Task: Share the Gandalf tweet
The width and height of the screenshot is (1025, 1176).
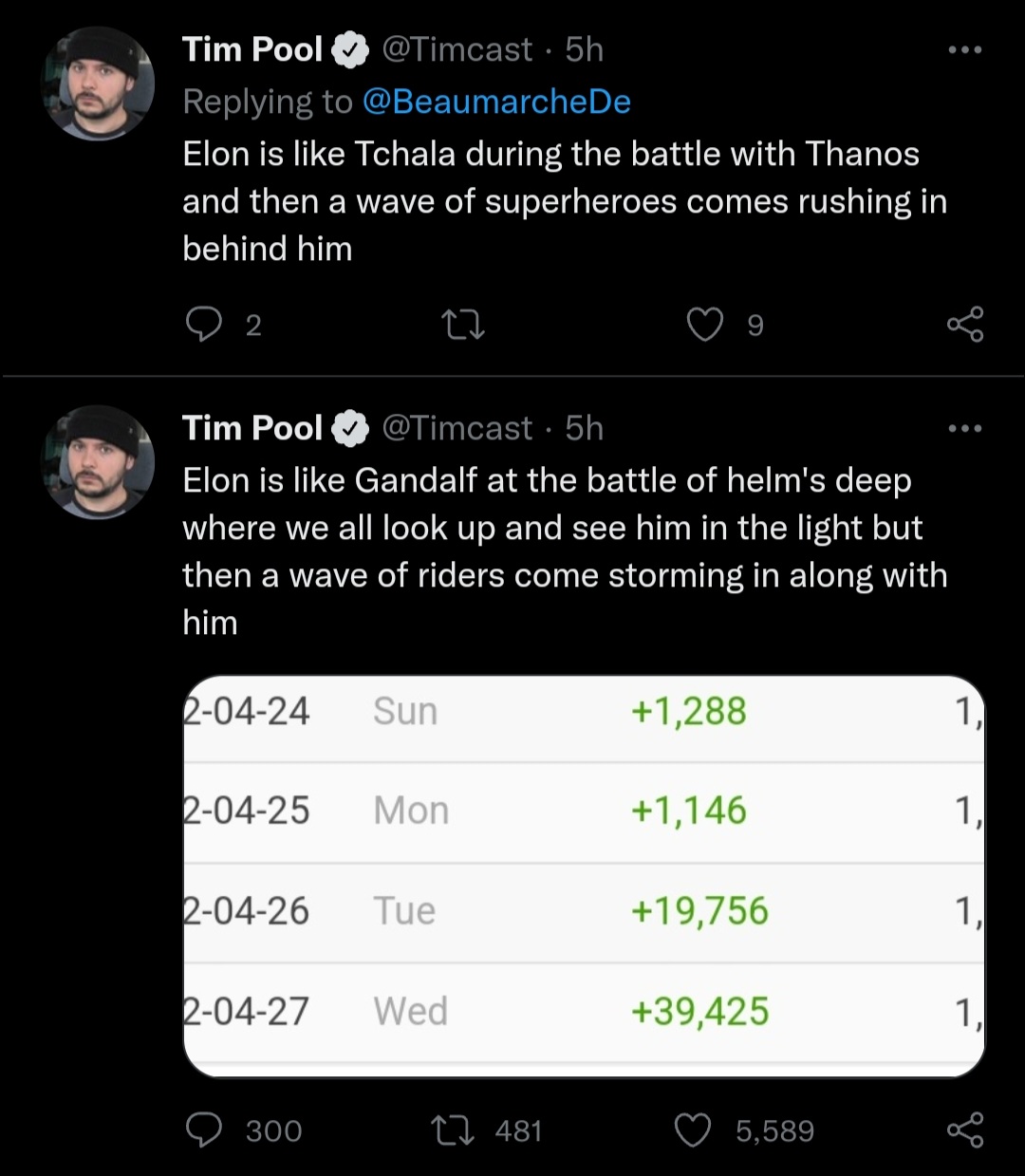Action: tap(965, 1129)
